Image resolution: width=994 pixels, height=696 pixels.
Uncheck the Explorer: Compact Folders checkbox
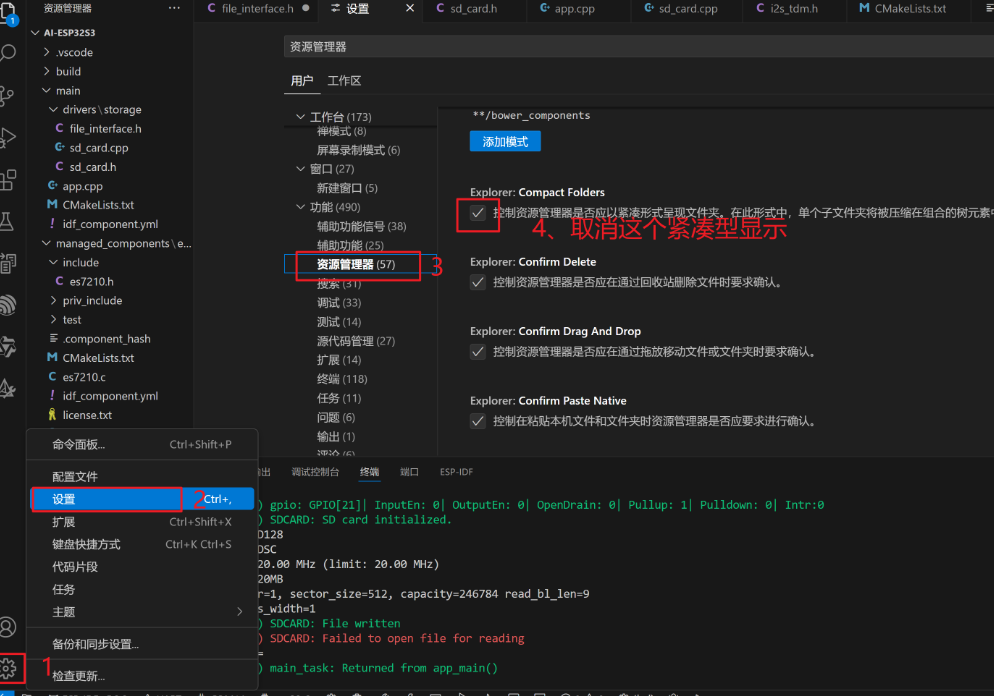[478, 214]
